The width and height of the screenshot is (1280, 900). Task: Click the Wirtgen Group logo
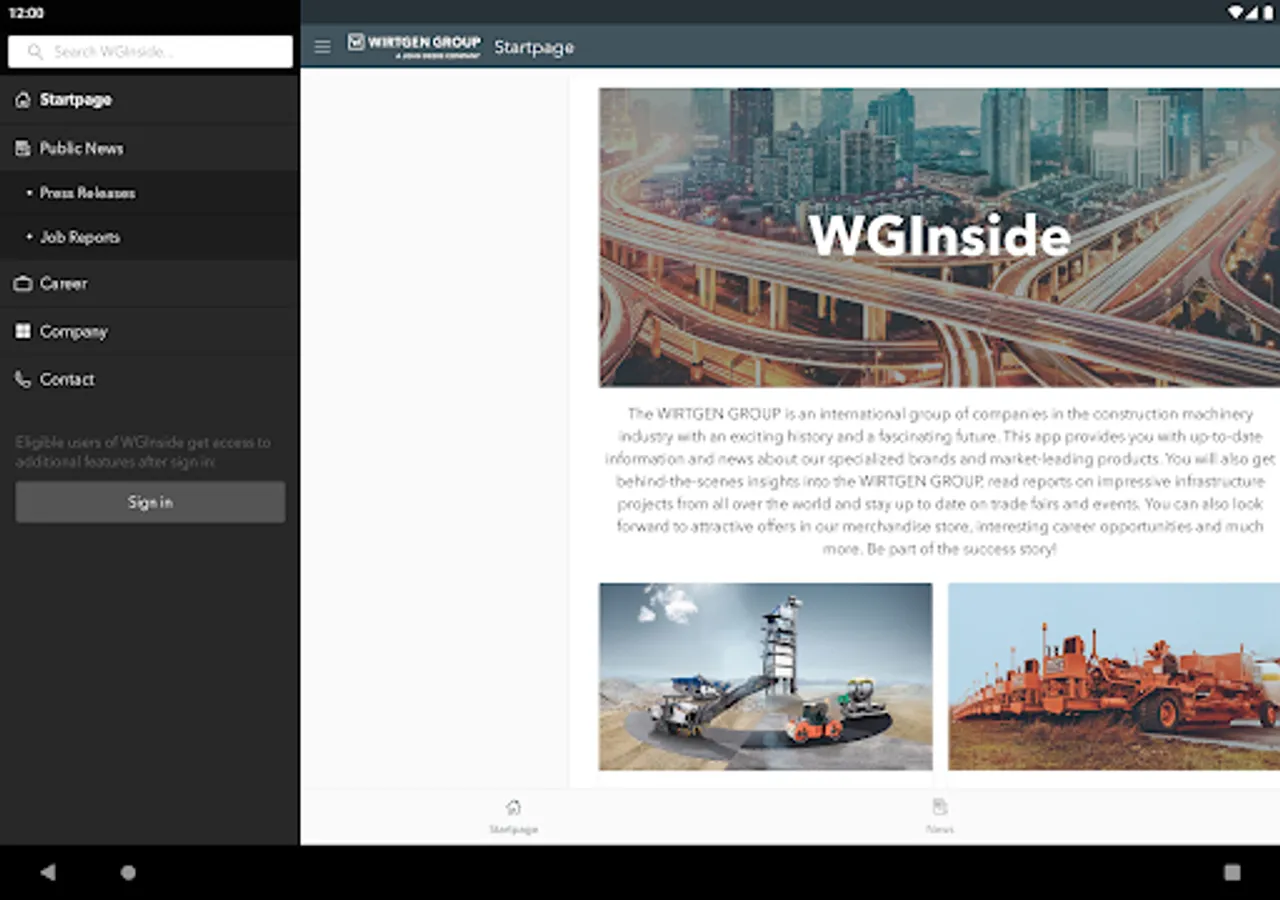pos(414,46)
